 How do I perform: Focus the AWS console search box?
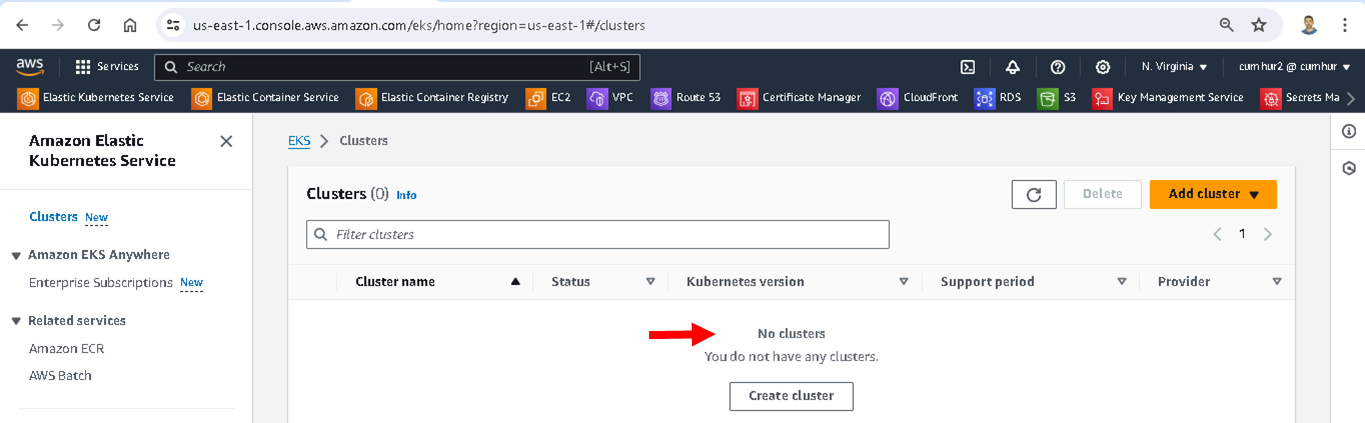(397, 67)
